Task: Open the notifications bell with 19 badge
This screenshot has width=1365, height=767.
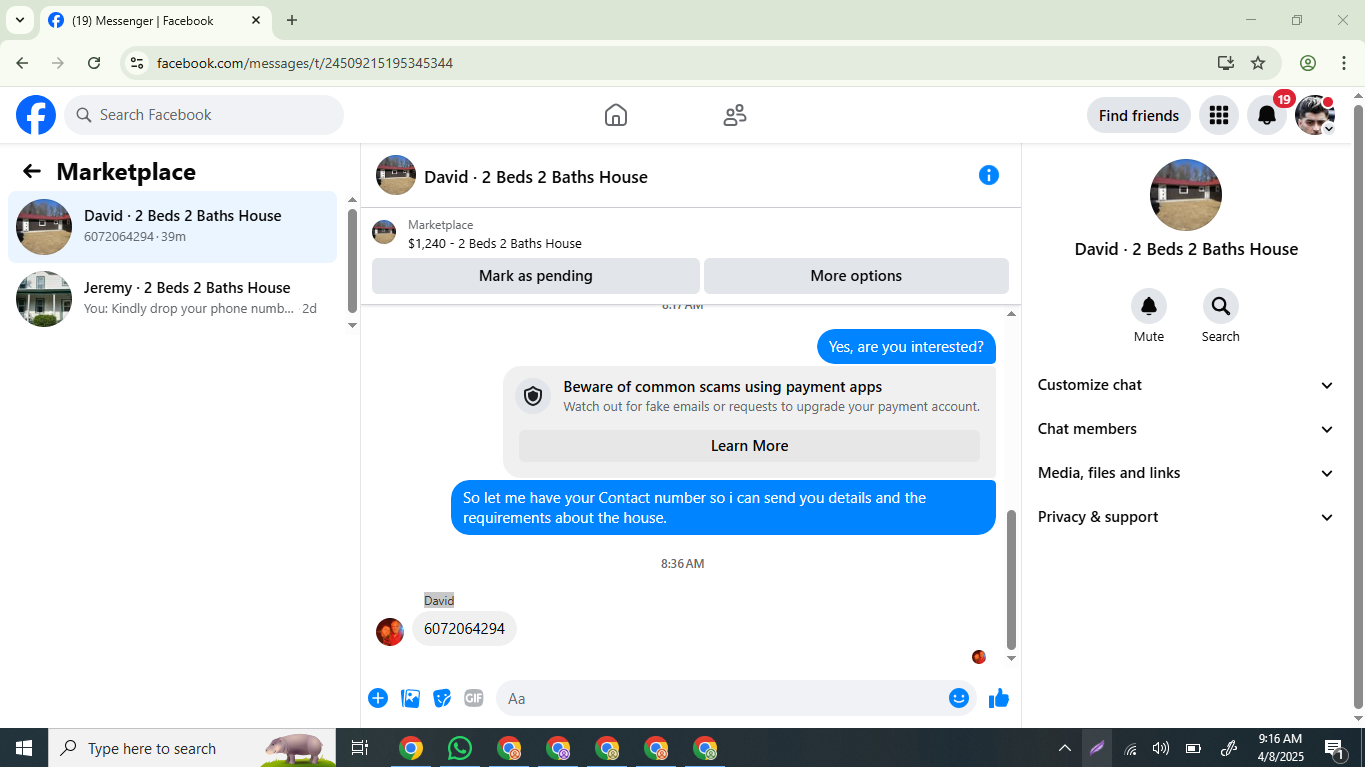Action: point(1267,115)
